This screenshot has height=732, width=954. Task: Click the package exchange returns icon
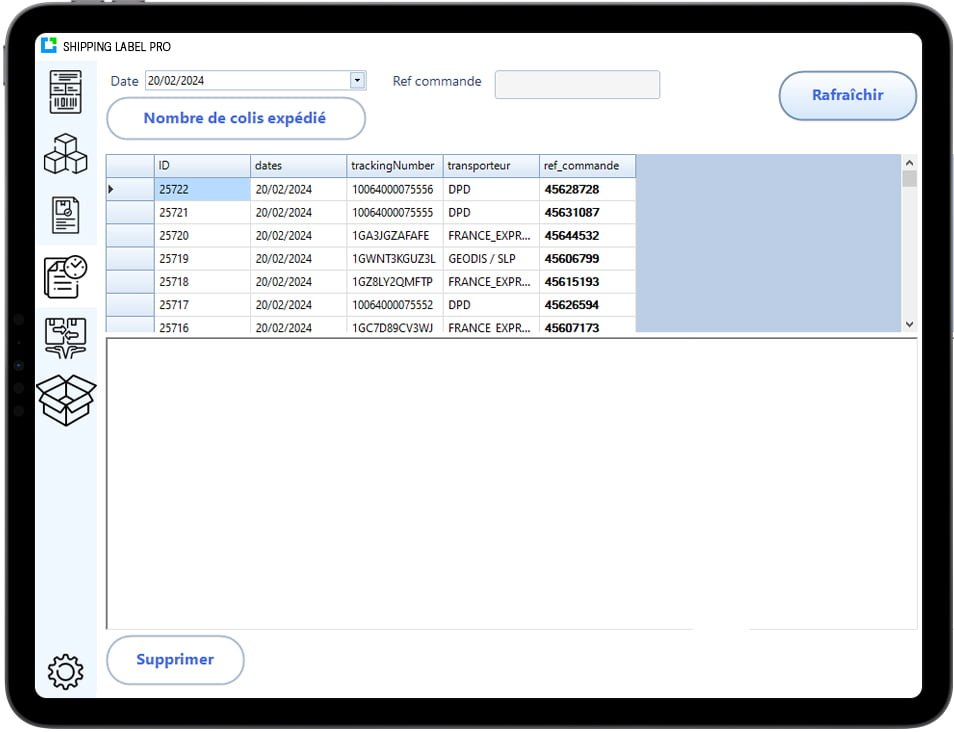[66, 337]
